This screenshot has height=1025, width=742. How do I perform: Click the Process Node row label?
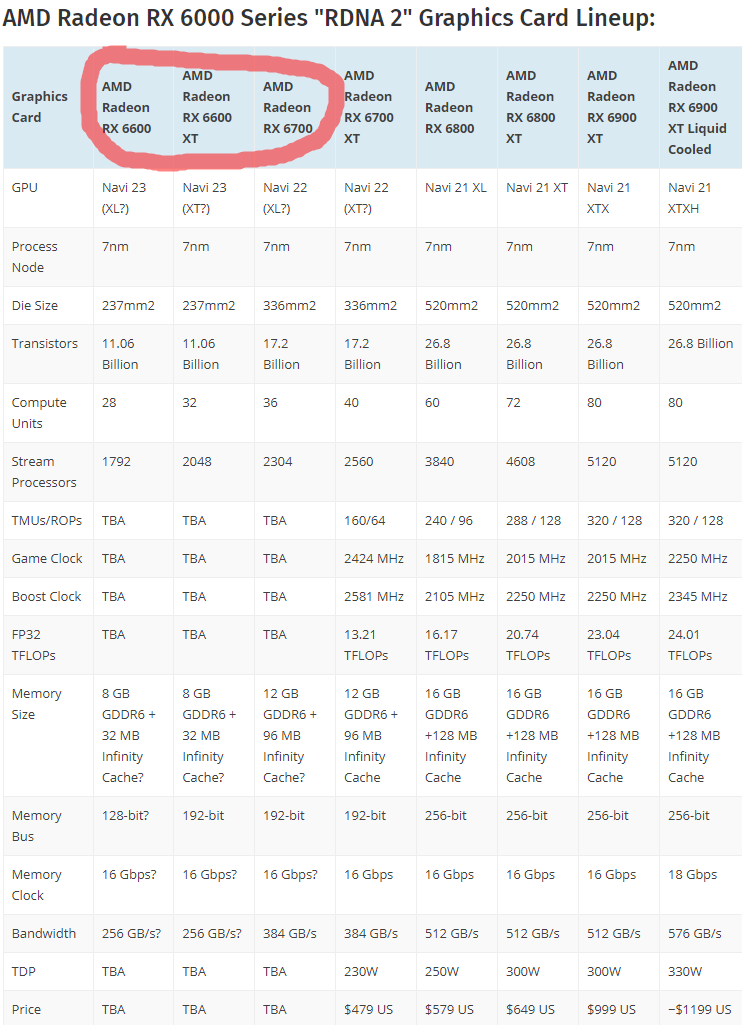tap(35, 257)
